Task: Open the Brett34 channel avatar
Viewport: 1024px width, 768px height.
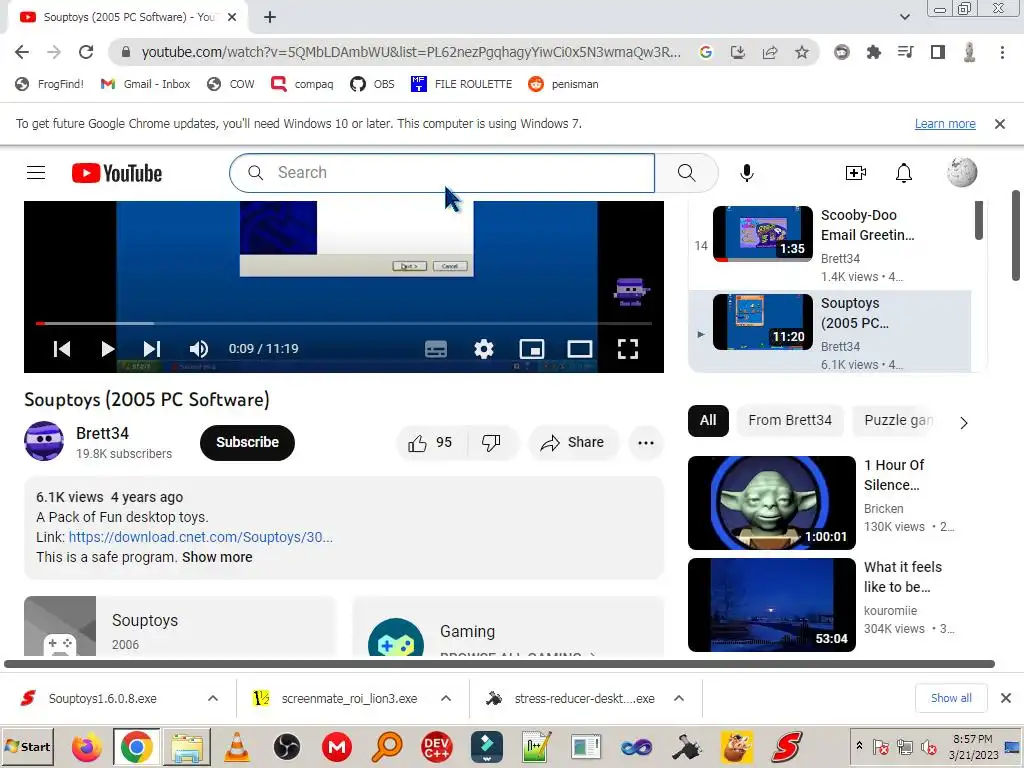Action: click(x=44, y=441)
